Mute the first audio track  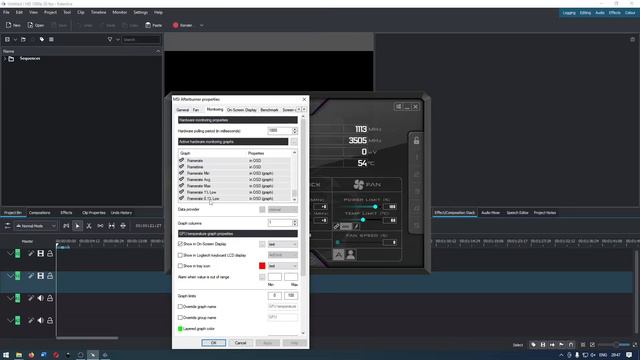[40, 298]
